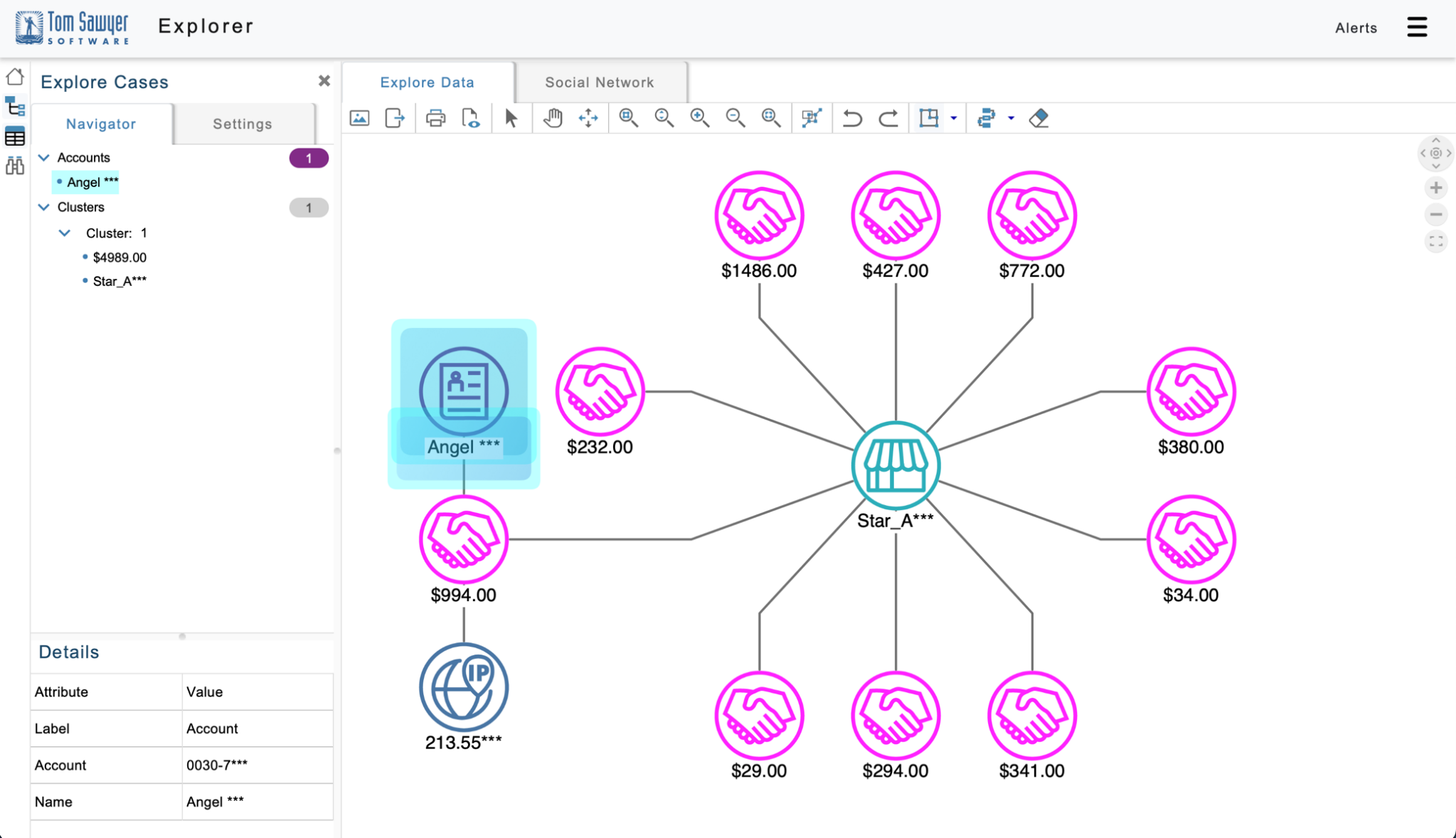
Task: Switch to the Social Network tab
Action: click(599, 83)
